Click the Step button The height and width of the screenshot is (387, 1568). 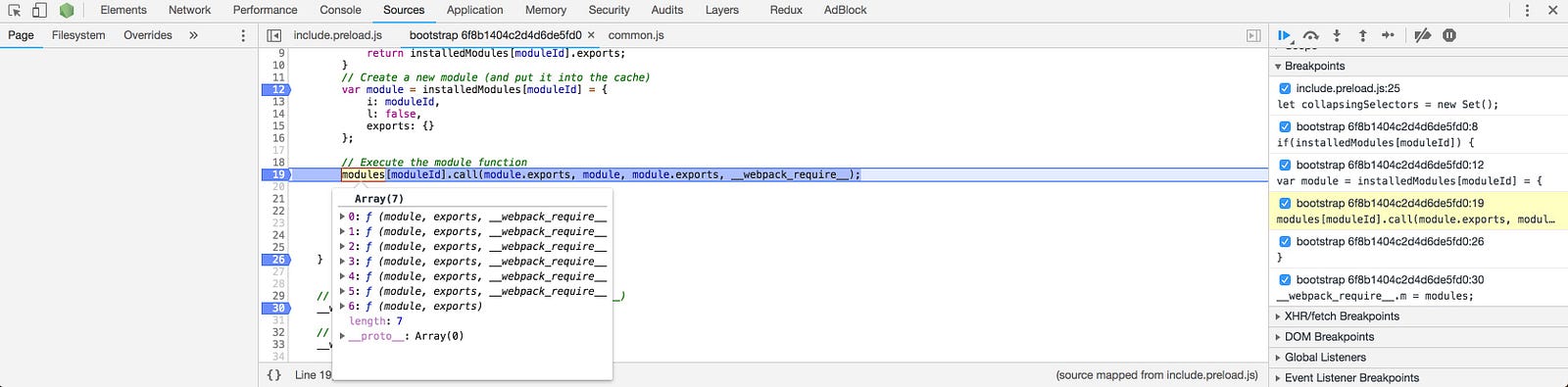tap(1388, 35)
